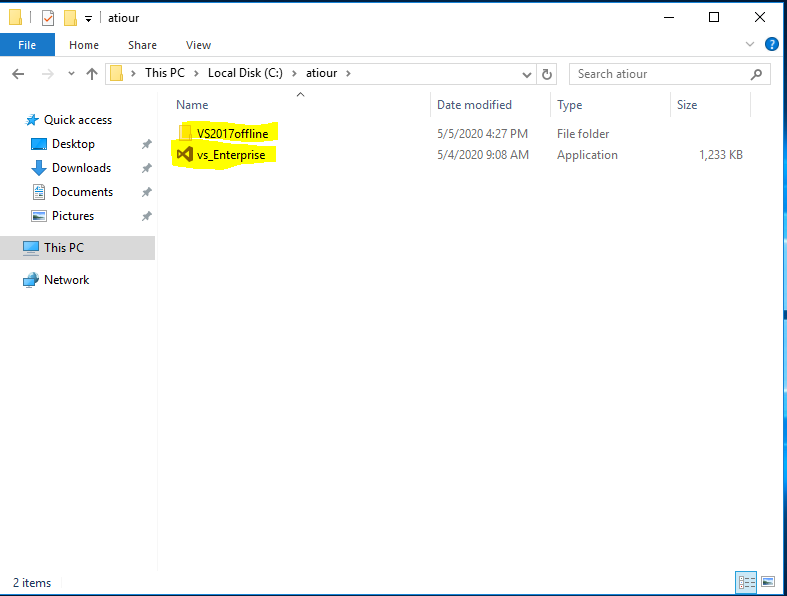Click the 1,233 KB size cell
787x596 pixels.
[x=721, y=155]
